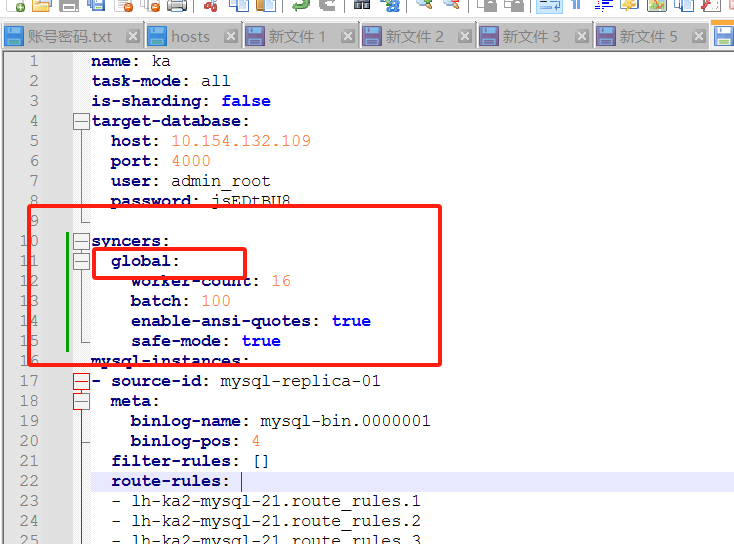Click the 'route-rules:' key
The width and height of the screenshot is (734, 544).
pyautogui.click(x=170, y=481)
